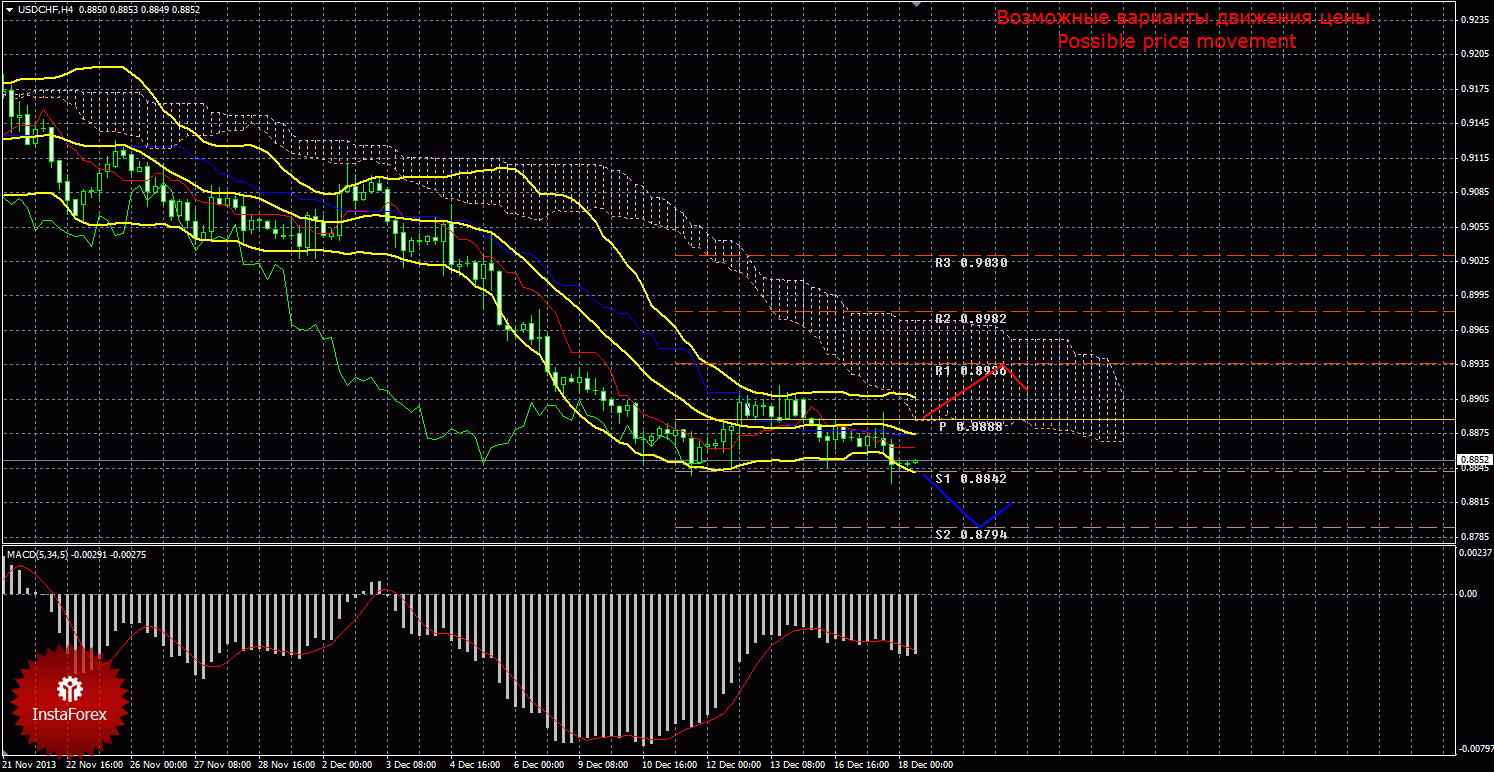Click the 6 Dec 00:00 time label

[x=540, y=765]
